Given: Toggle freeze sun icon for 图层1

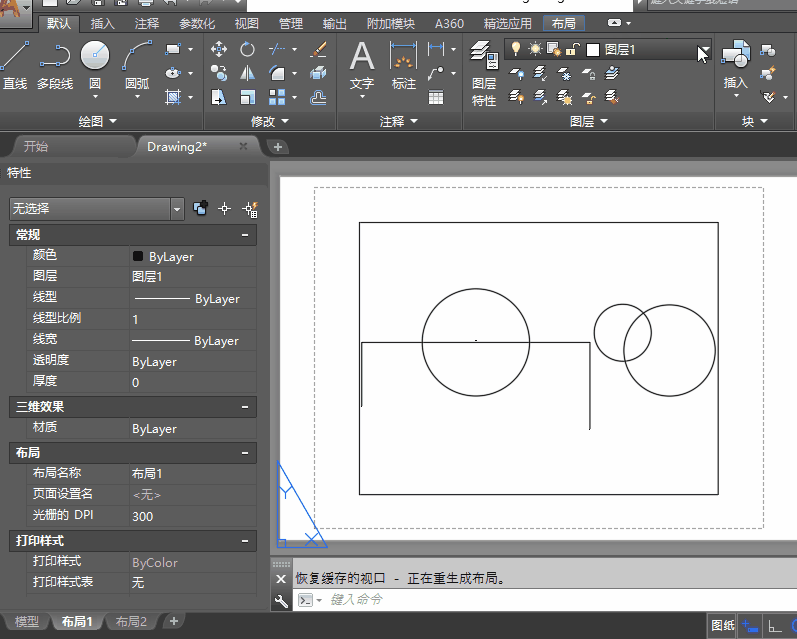Looking at the screenshot, I should tap(535, 49).
